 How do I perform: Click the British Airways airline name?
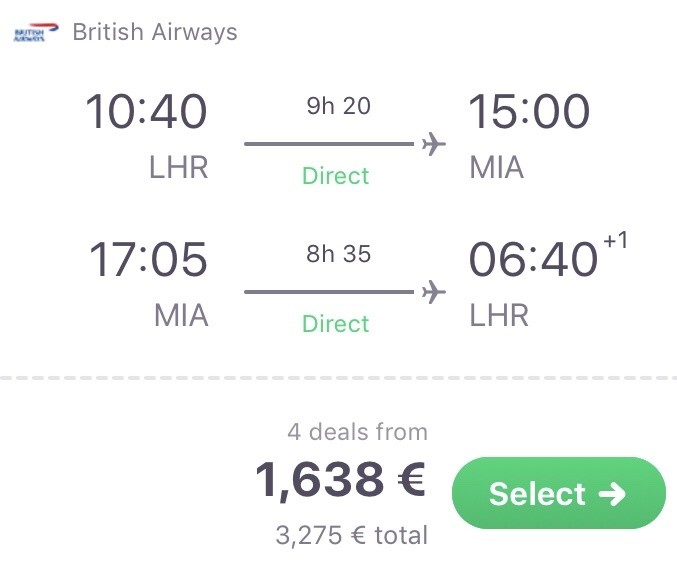point(155,32)
